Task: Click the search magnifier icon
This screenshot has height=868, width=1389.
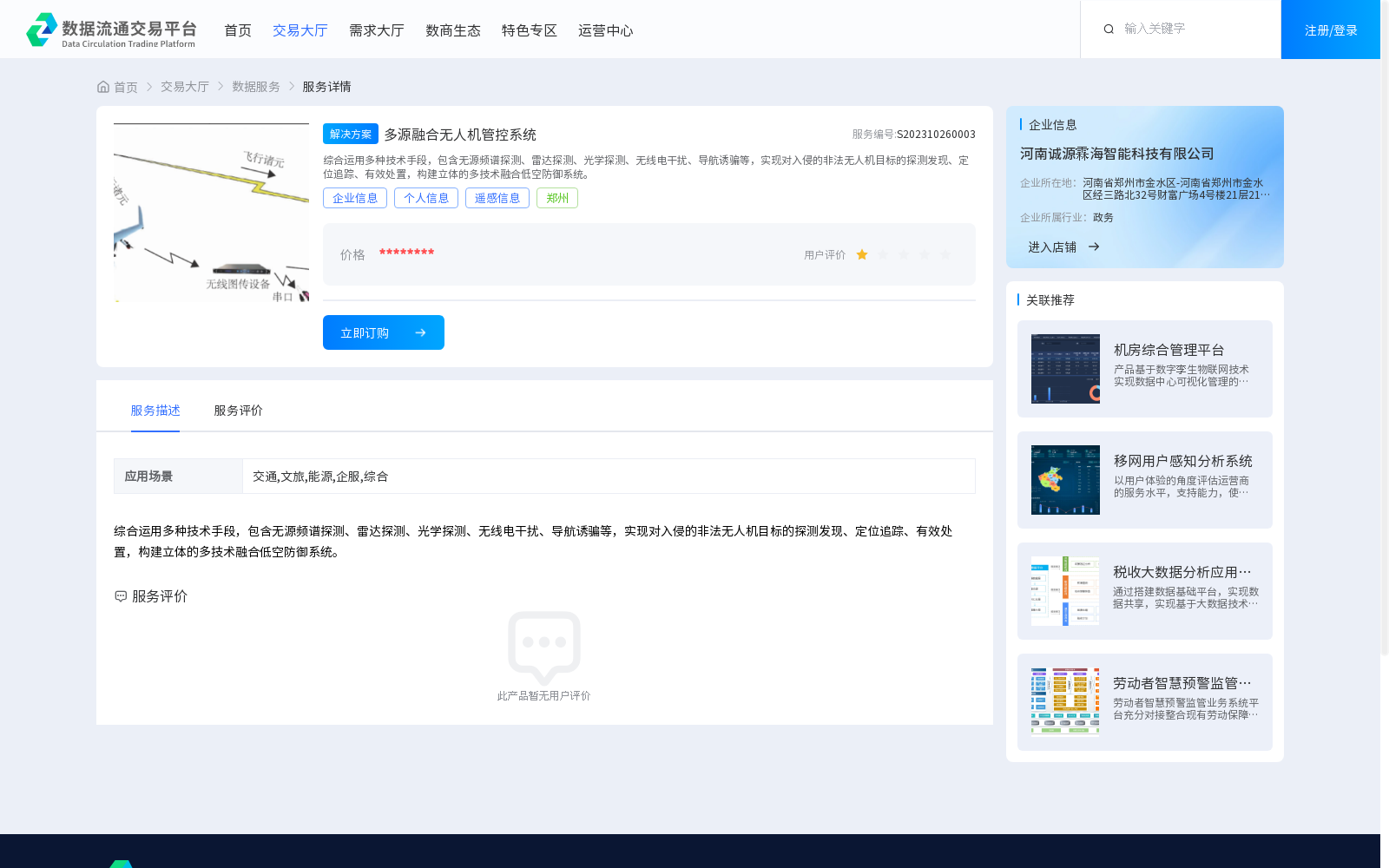Action: click(1109, 30)
